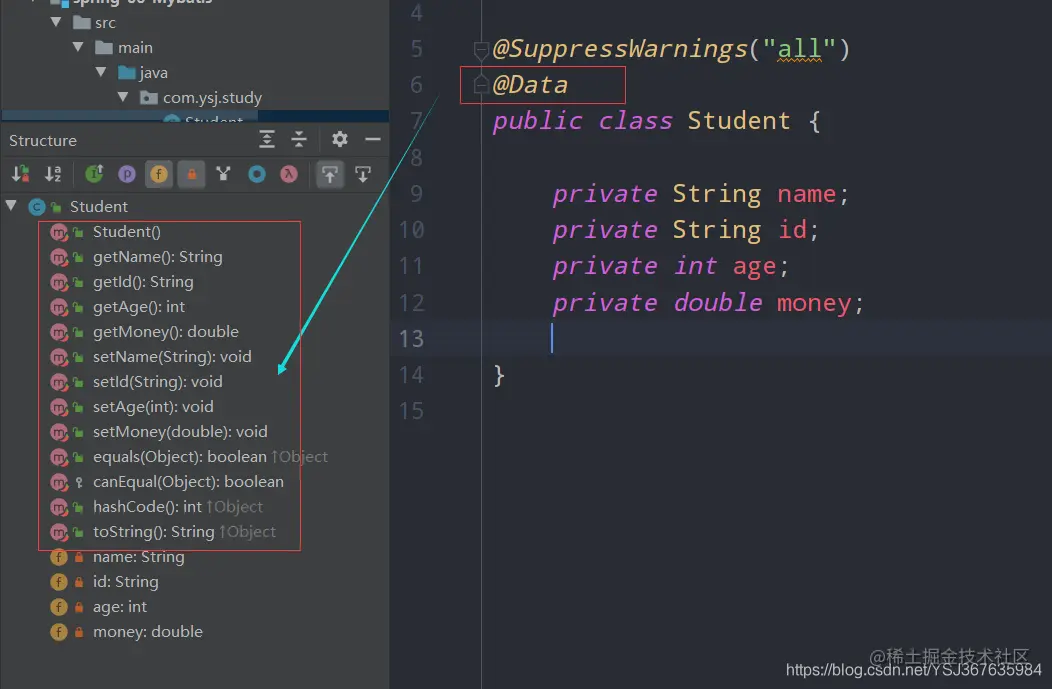This screenshot has height=689, width=1052.
Task: Toggle Show Anonymous Classes blue circle icon
Action: pos(256,174)
